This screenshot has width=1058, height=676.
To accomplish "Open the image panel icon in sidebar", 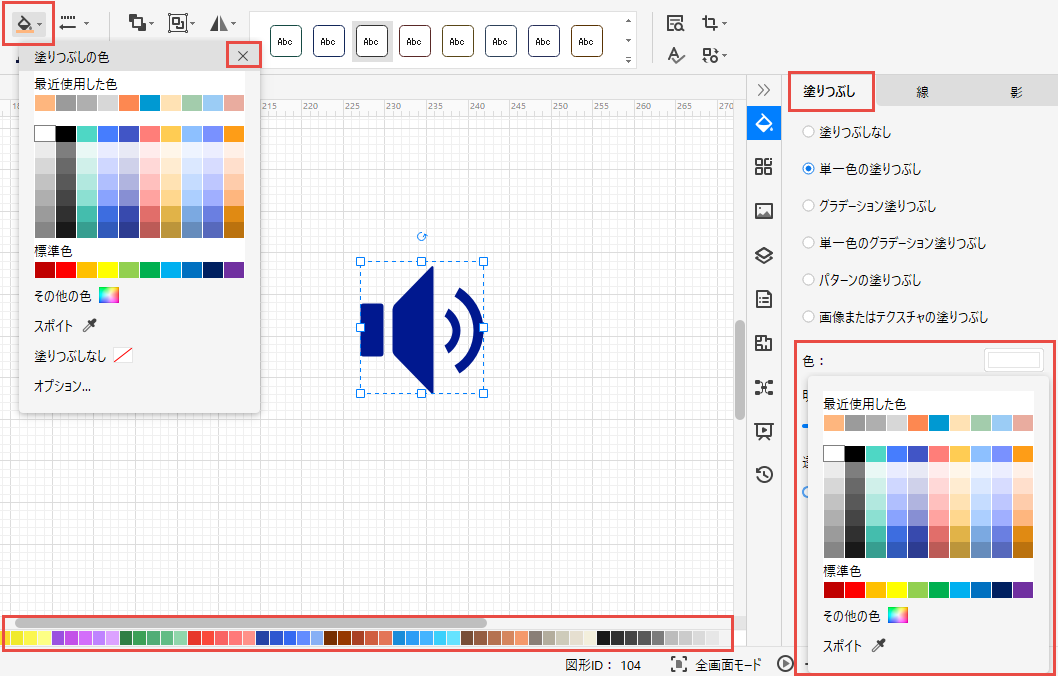I will point(764,211).
